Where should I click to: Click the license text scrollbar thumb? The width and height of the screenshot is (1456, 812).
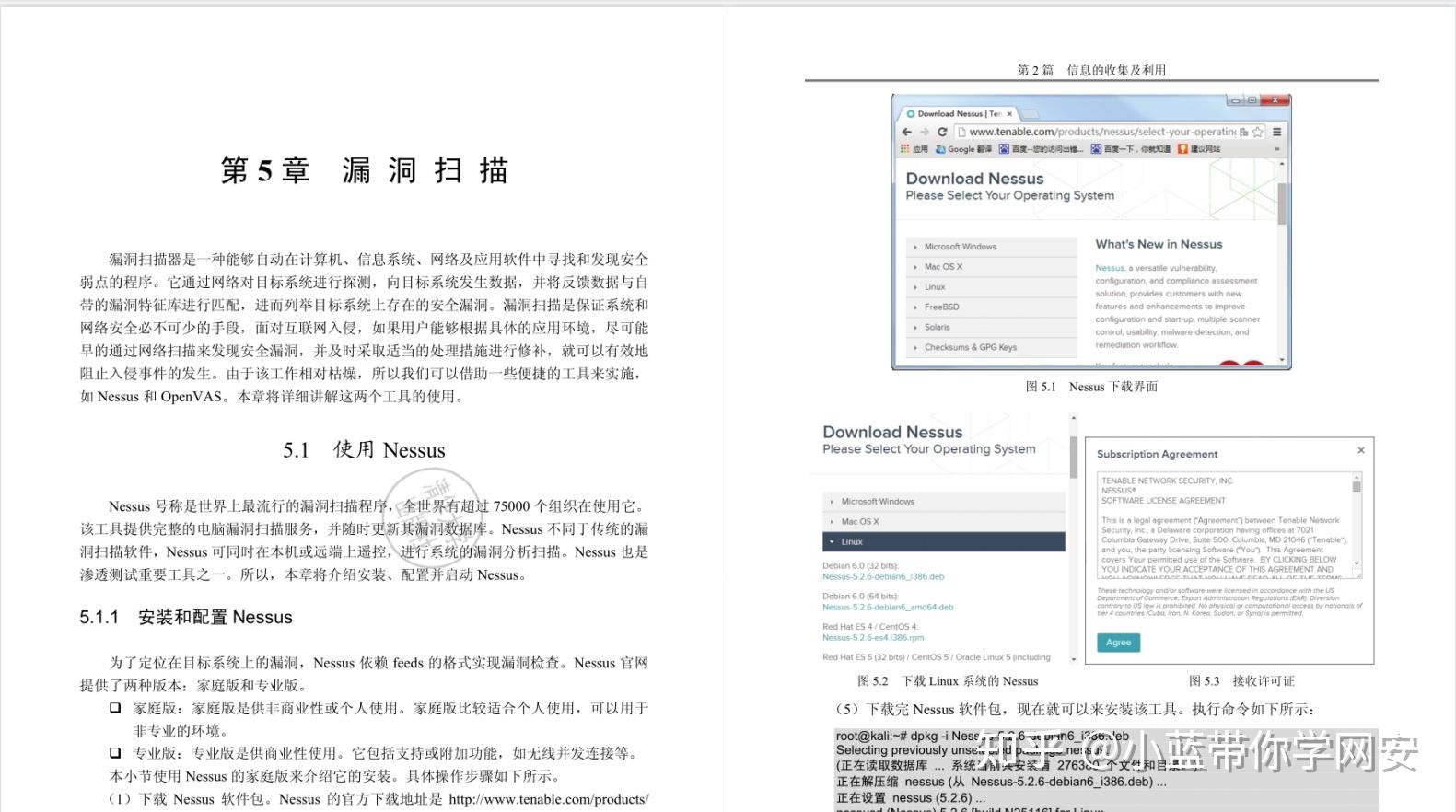click(1357, 486)
